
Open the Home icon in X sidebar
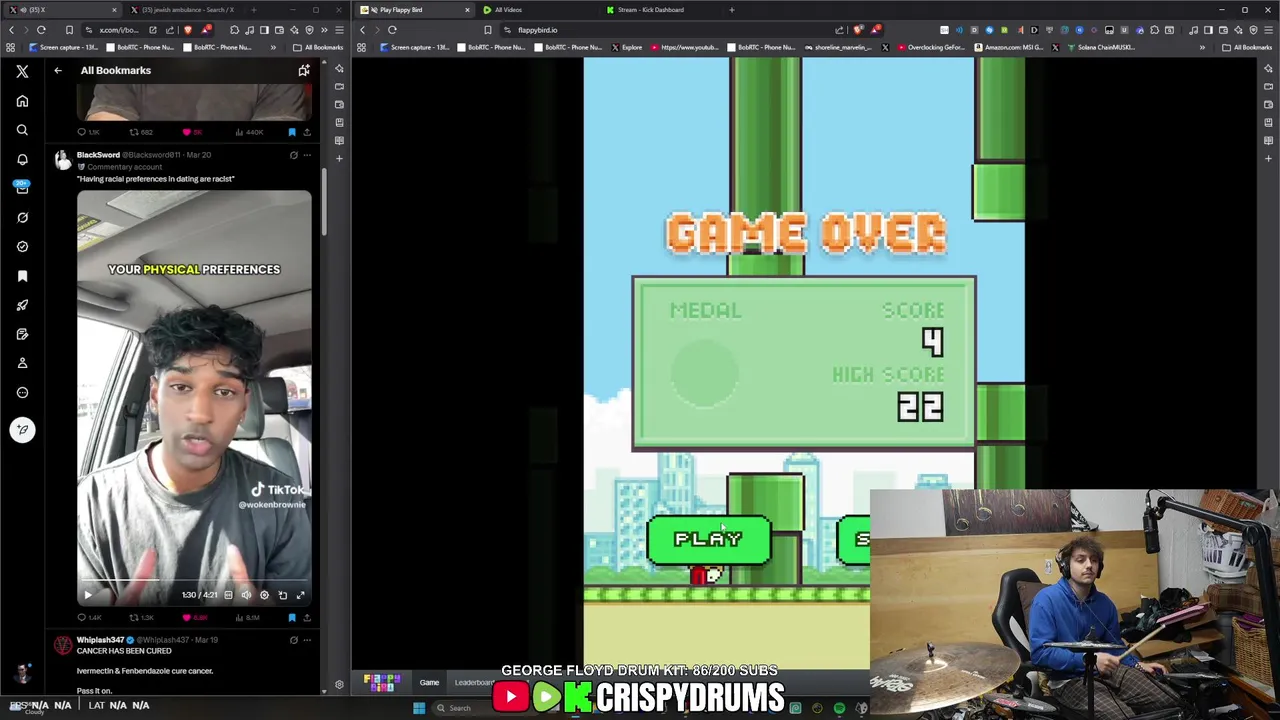[x=22, y=101]
